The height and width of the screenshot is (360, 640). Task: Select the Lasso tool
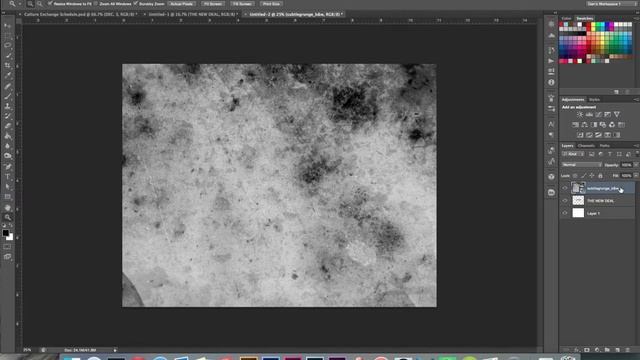[x=8, y=45]
